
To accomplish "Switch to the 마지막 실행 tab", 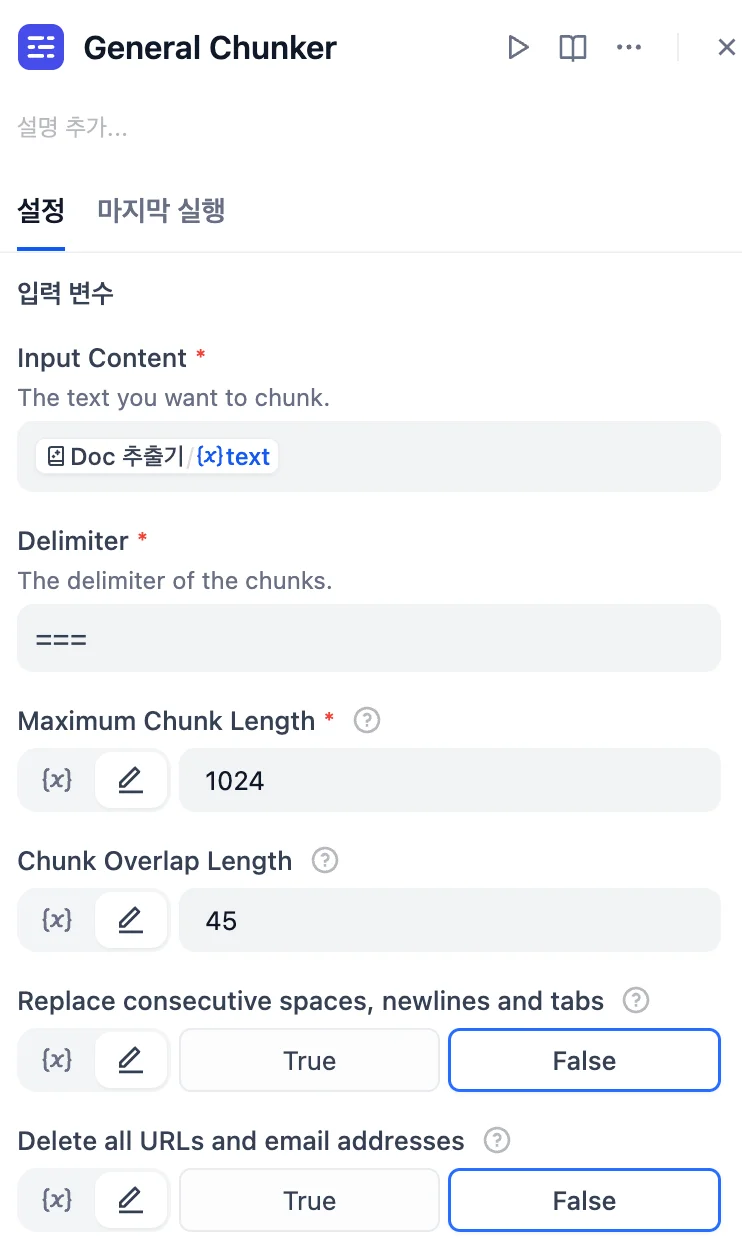I will (x=161, y=211).
